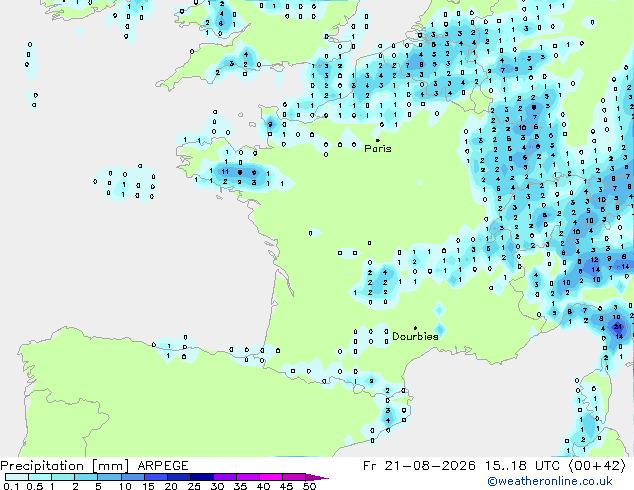Image resolution: width=634 pixels, height=490 pixels.
Task: Pick the 35 to 40 legend swatch
Action: click(248, 477)
